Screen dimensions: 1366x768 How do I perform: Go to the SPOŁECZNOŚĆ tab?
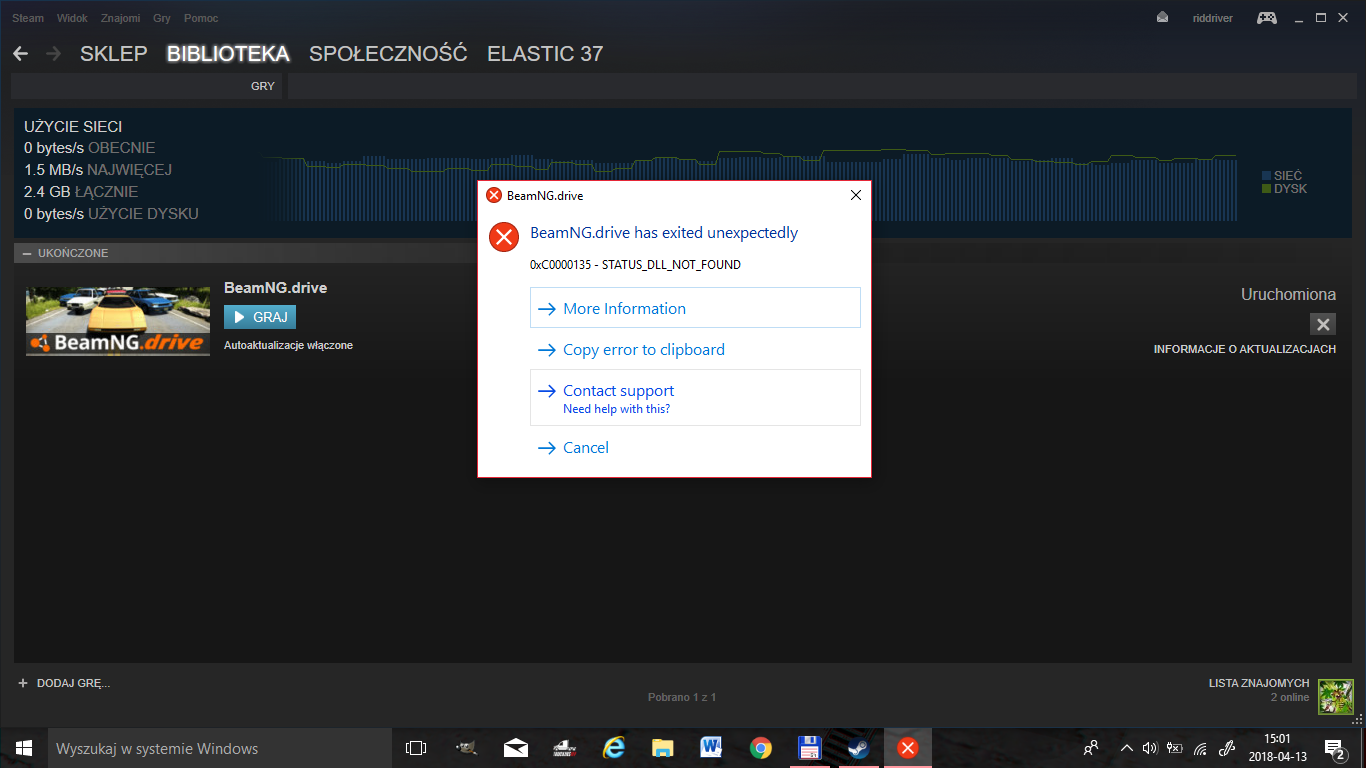click(388, 54)
